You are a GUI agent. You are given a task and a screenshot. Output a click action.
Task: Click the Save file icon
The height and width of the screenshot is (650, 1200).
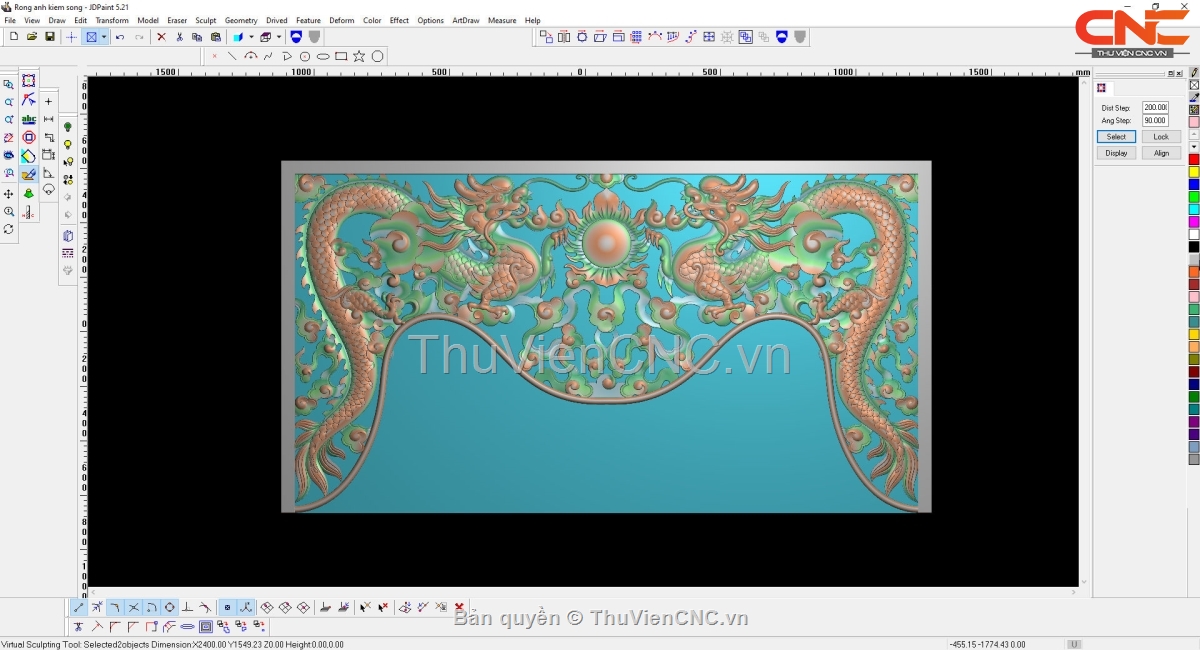click(49, 37)
